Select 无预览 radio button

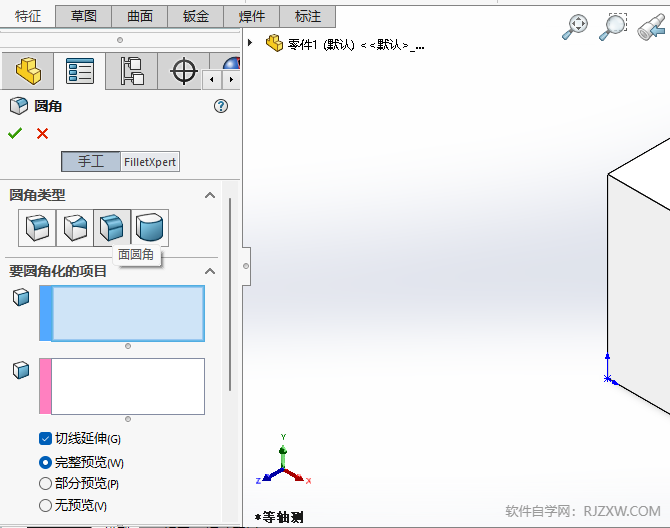tap(45, 505)
